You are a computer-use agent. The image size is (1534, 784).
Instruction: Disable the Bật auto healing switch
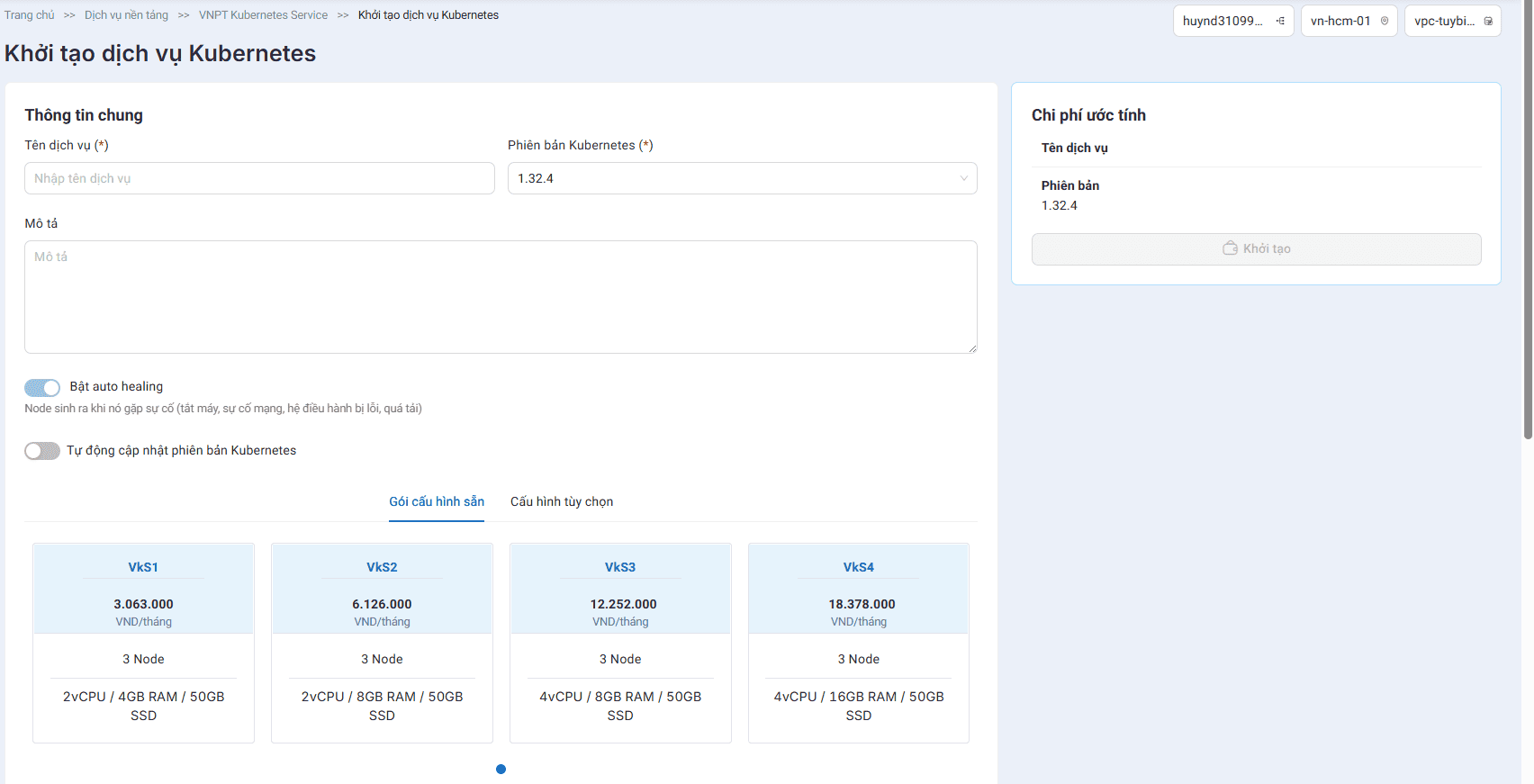pyautogui.click(x=42, y=387)
